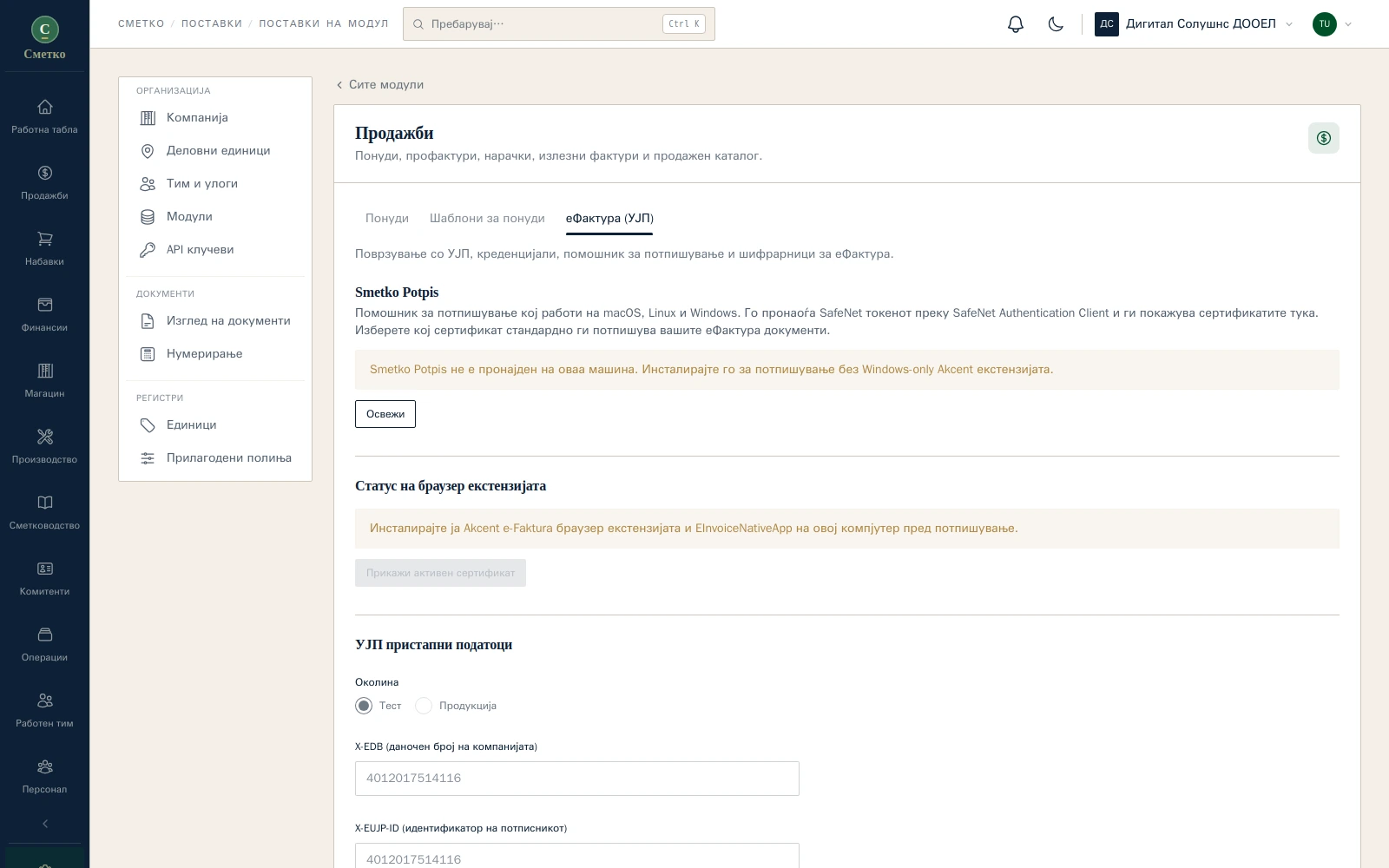The image size is (1389, 868).
Task: Open Прилагодени полиња settings
Action: point(215,458)
